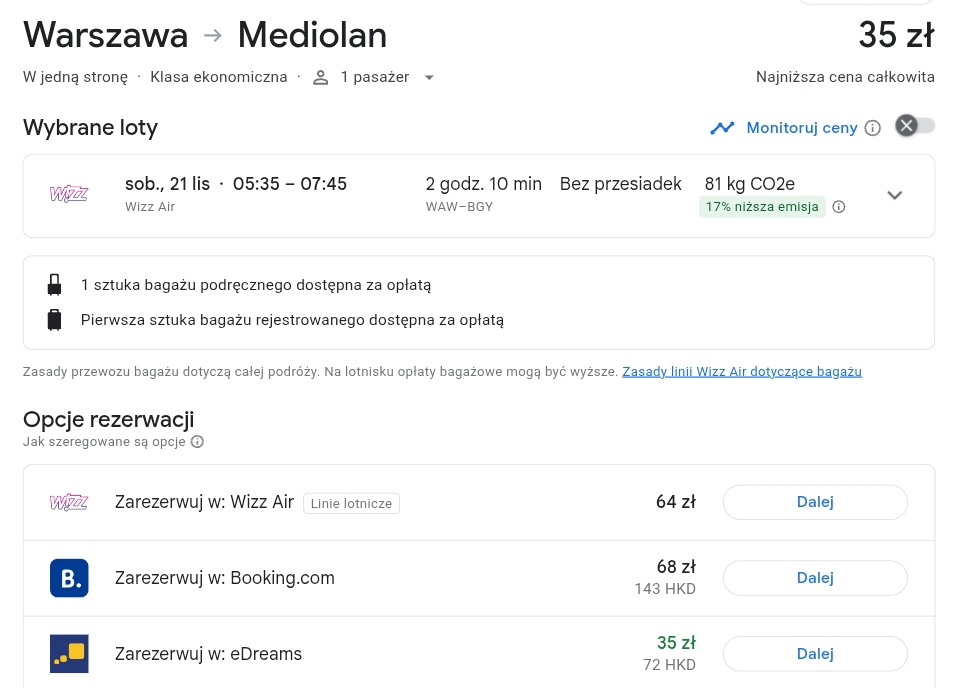Click Dalej for the Wizz Air booking option
The image size is (955, 688).
coord(815,502)
